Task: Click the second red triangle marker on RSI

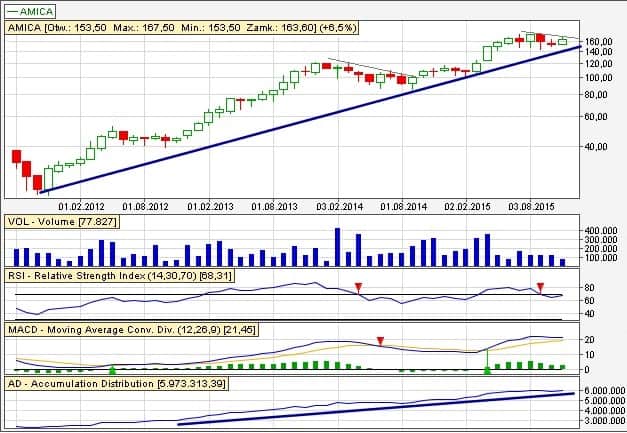Action: (x=540, y=288)
